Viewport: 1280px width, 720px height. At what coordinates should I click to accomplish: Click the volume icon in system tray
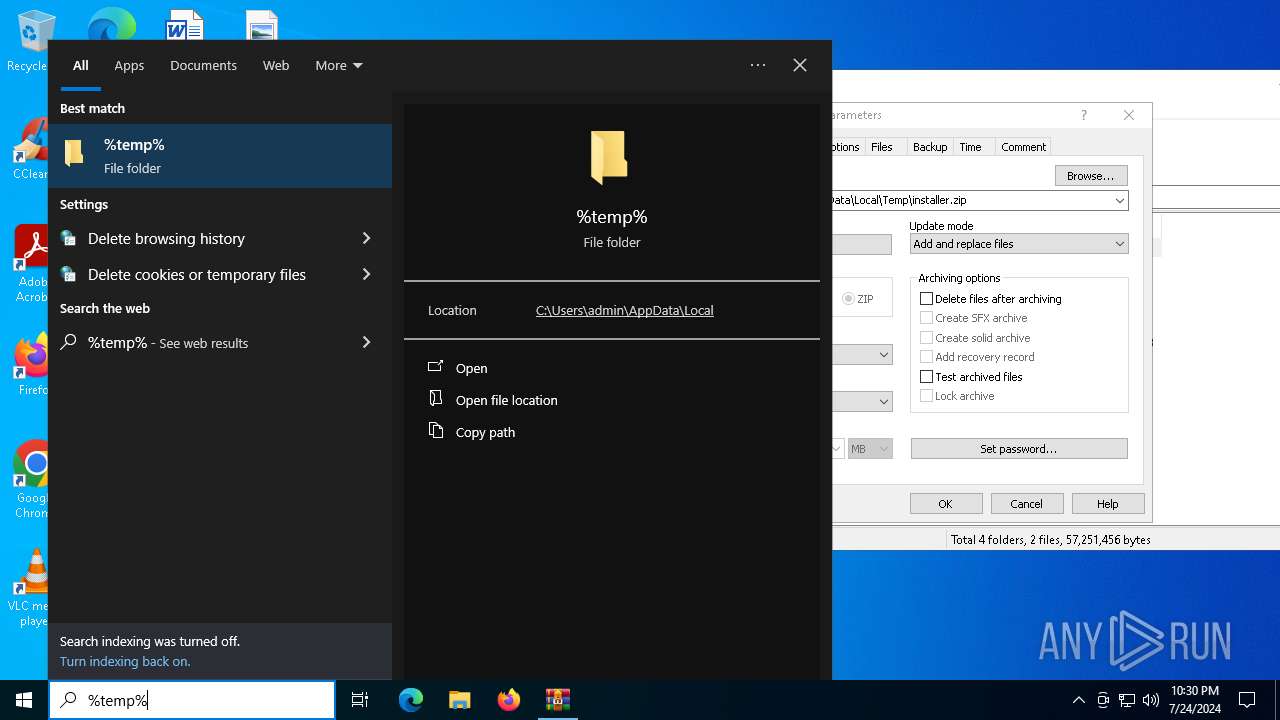[1150, 700]
